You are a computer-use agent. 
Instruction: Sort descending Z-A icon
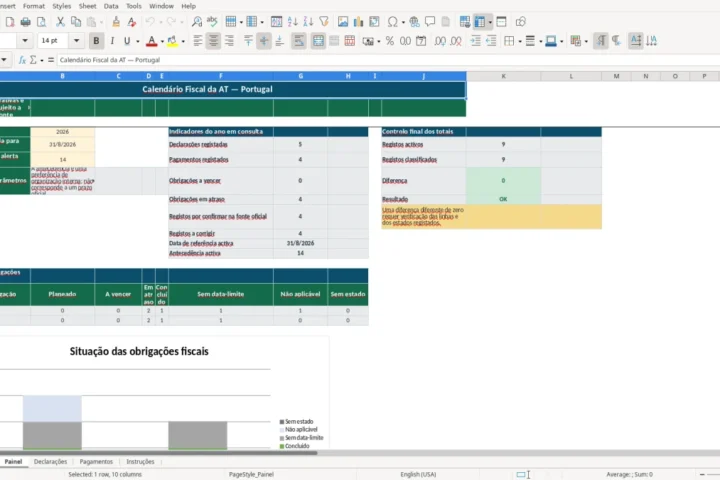(x=308, y=22)
